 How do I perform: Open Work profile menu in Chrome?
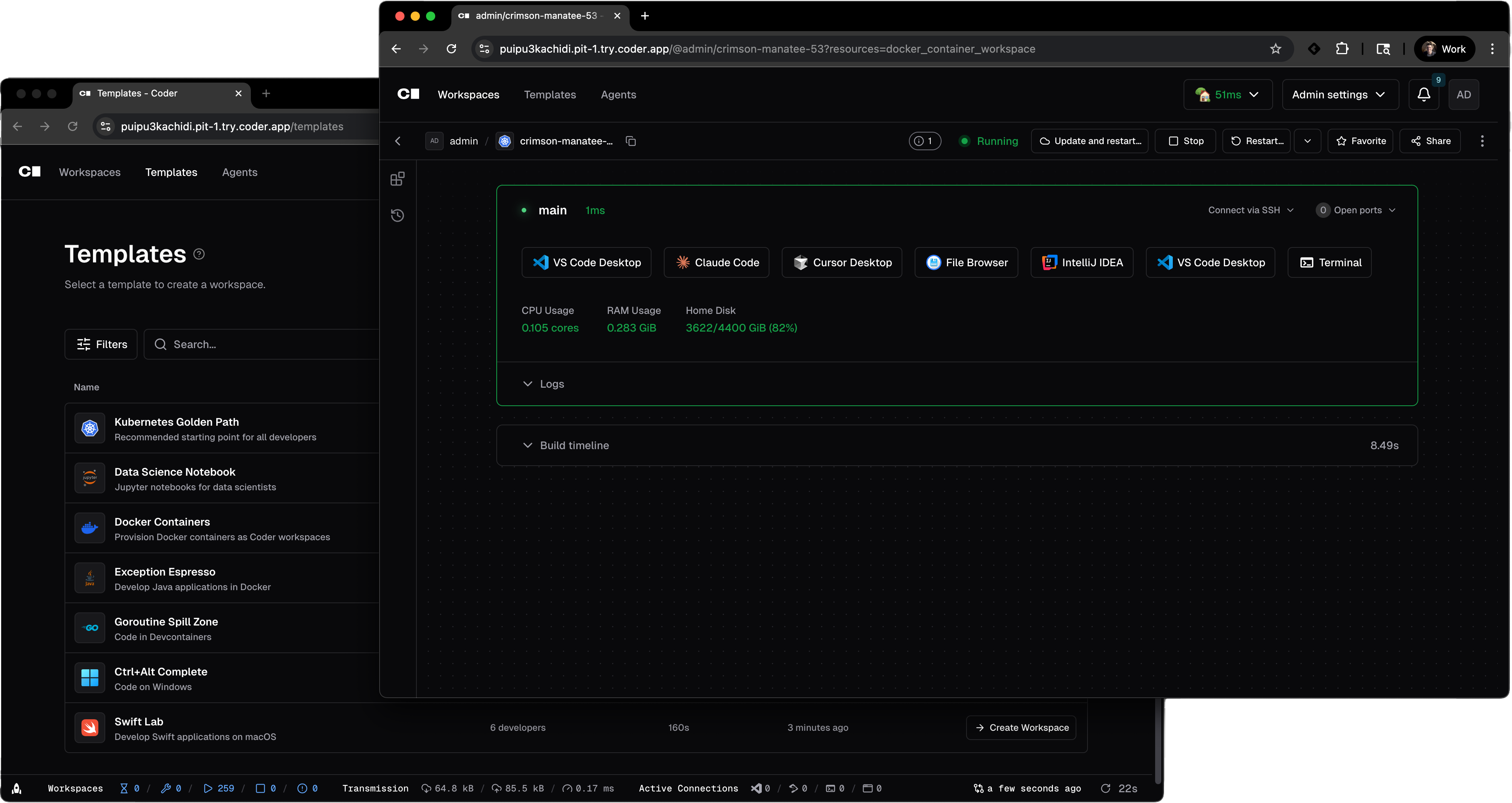click(1444, 49)
